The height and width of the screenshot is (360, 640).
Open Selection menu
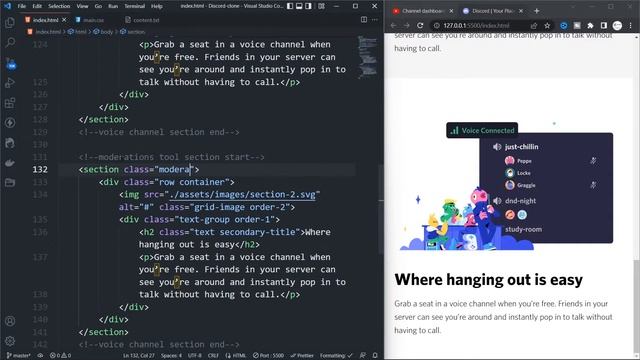[x=59, y=6]
